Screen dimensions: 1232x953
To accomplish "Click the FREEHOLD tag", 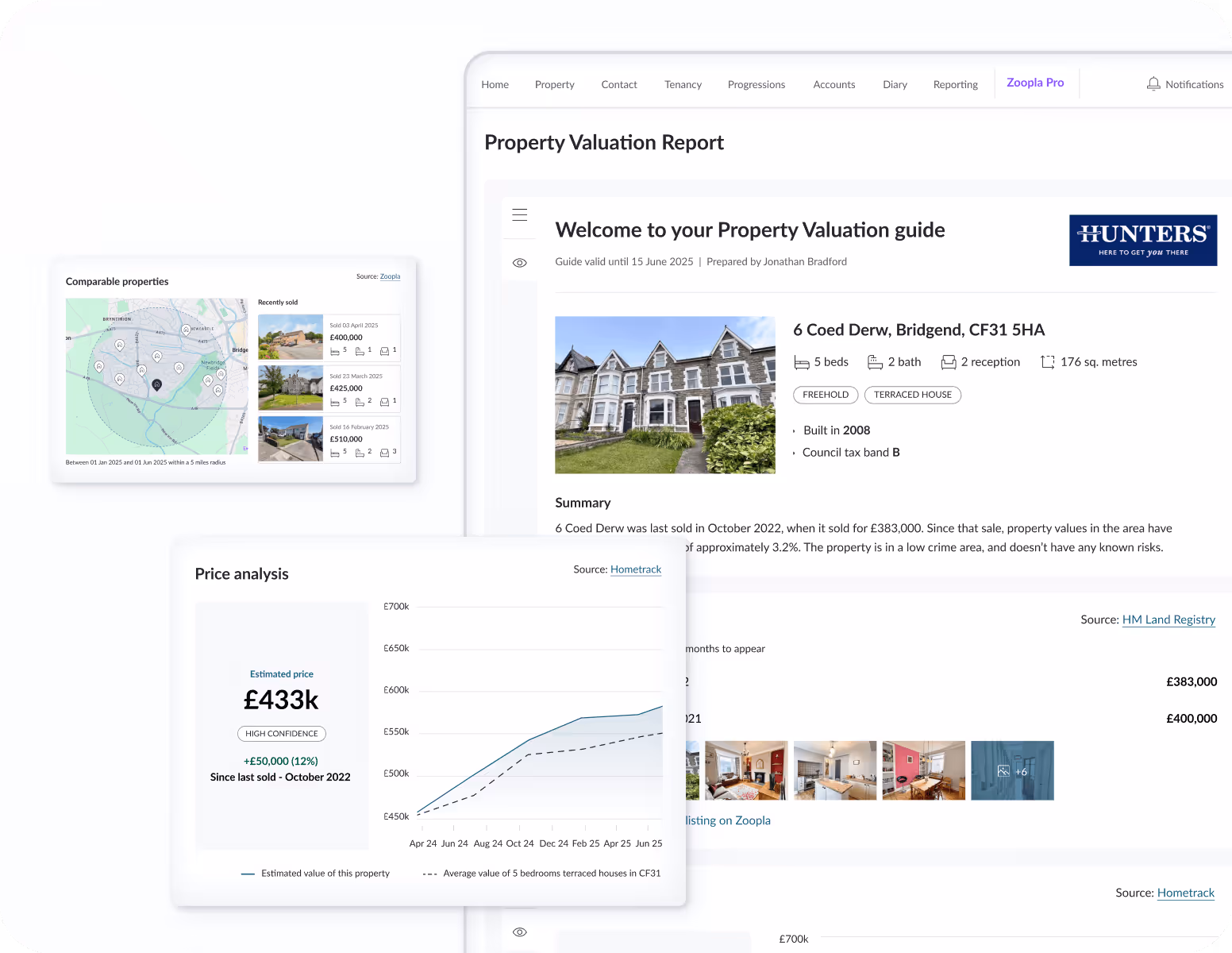I will point(826,395).
